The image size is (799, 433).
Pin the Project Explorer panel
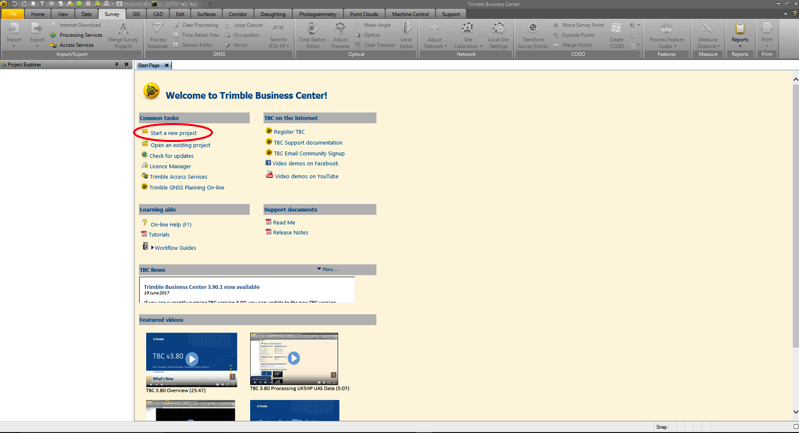click(x=117, y=65)
